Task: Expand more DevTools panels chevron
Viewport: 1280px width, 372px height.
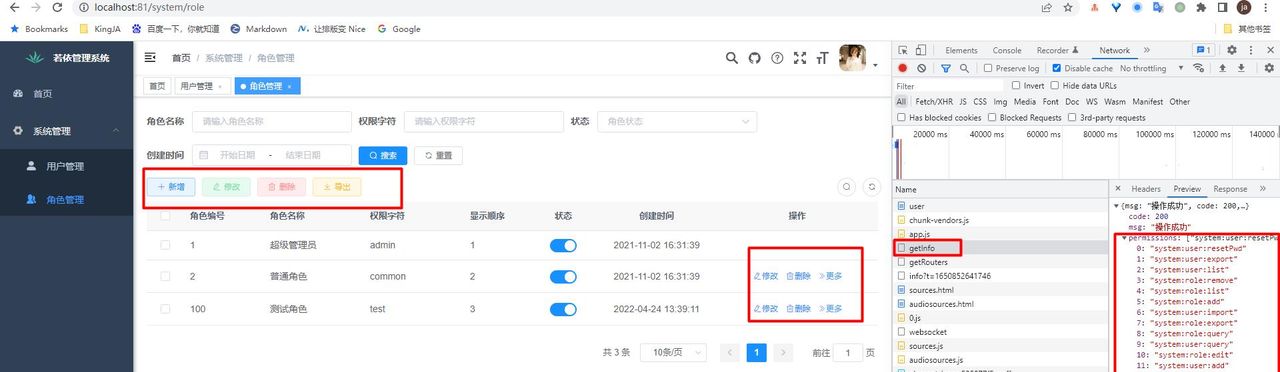Action: [x=1146, y=50]
